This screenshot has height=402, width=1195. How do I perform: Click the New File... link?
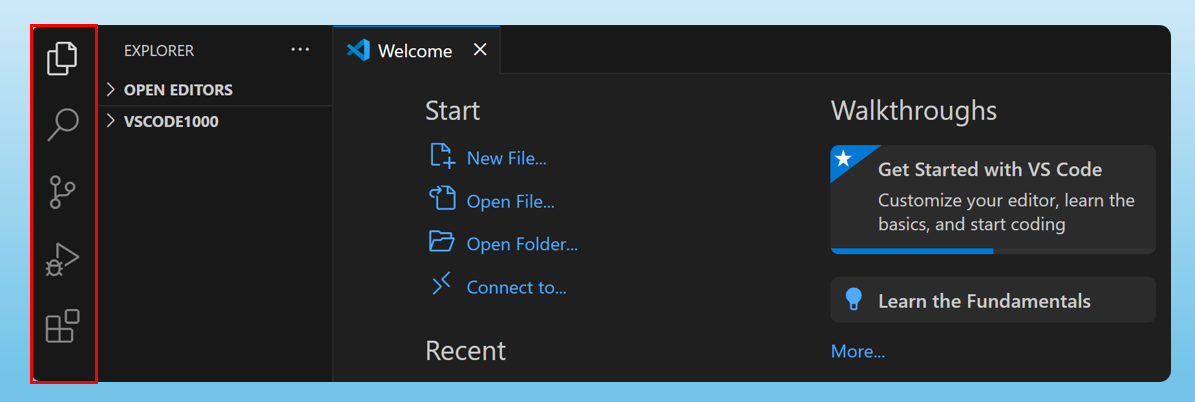(507, 159)
